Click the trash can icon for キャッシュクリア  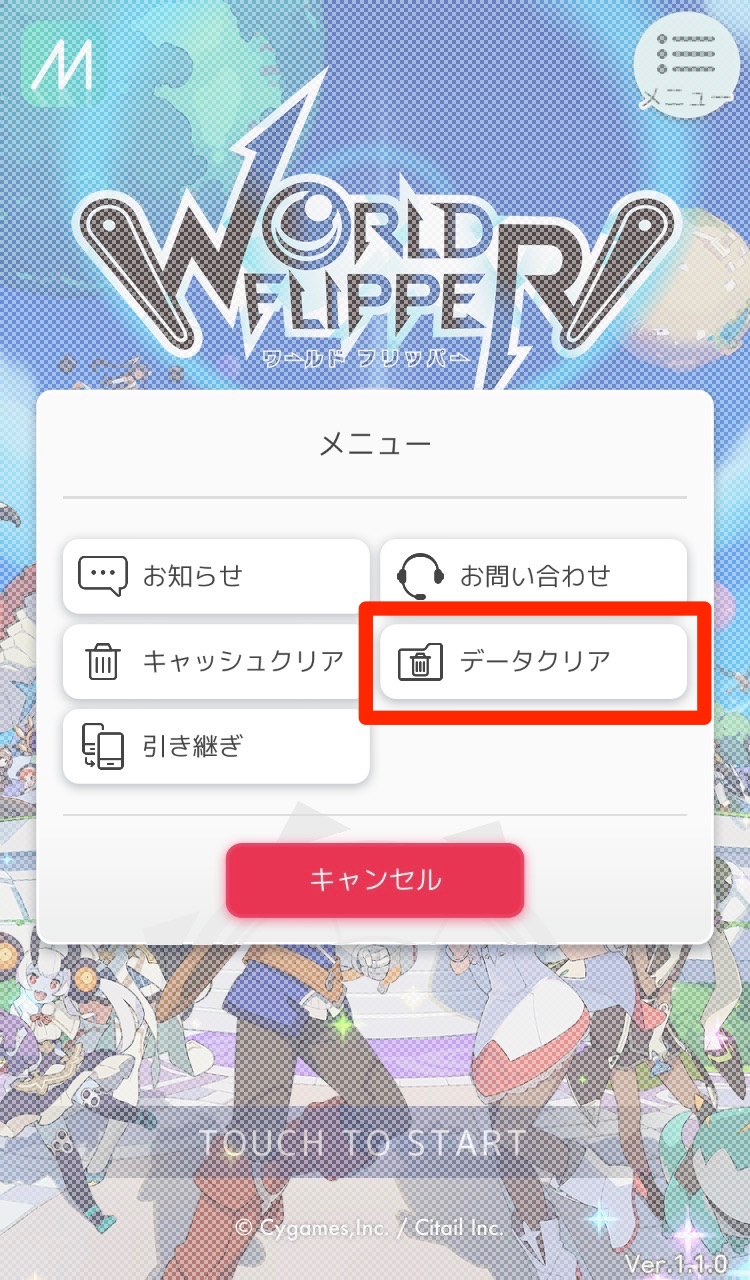(103, 661)
